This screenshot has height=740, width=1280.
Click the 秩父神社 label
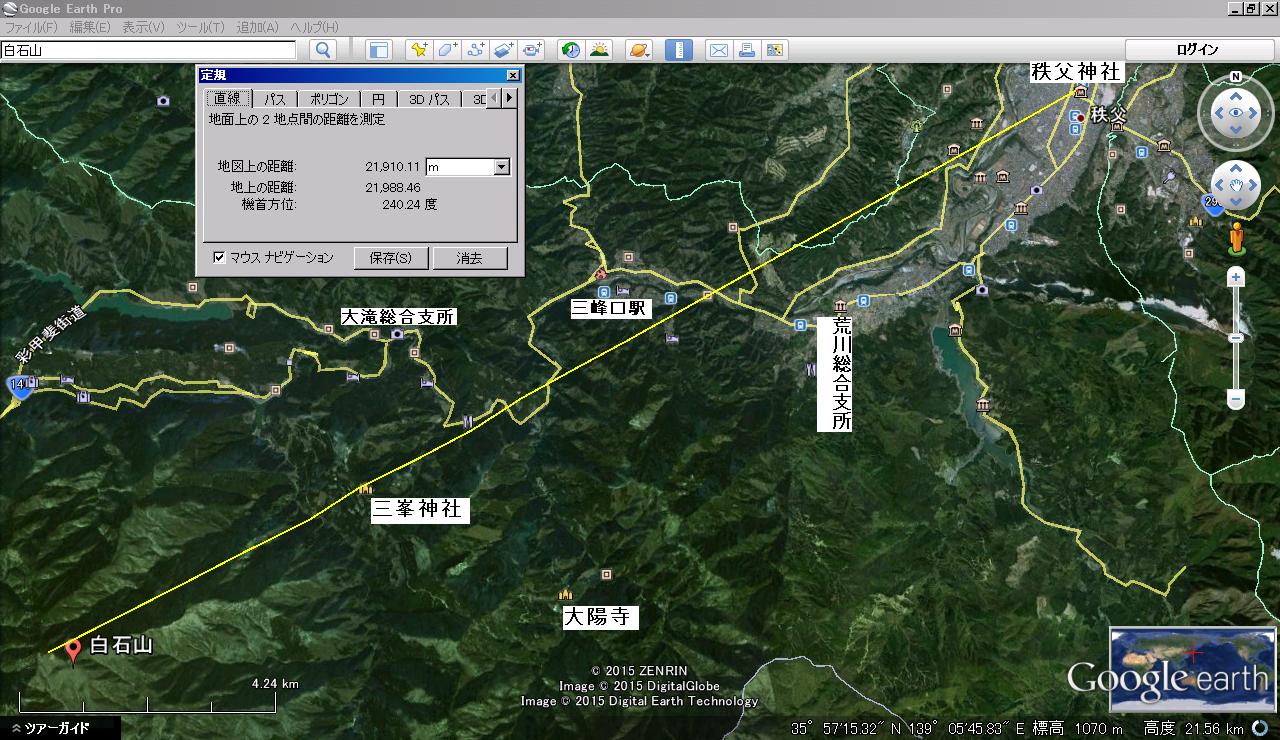[x=1077, y=71]
